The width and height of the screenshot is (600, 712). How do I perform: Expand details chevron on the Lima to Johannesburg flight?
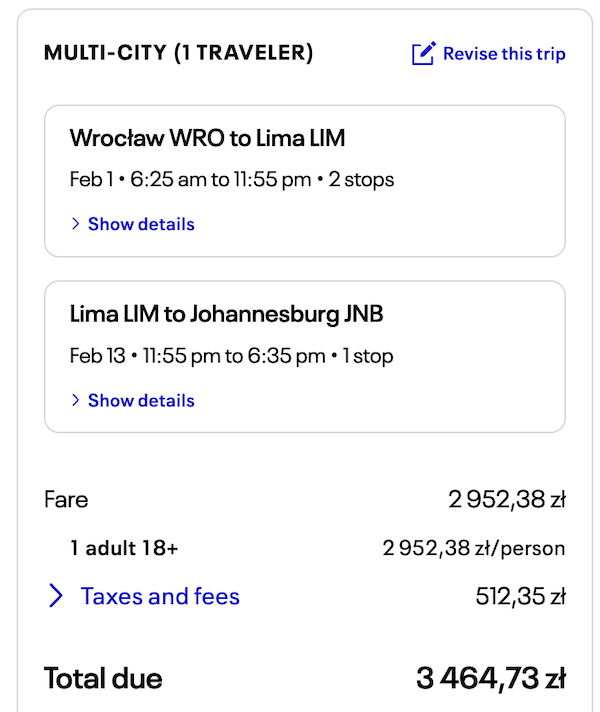point(76,400)
